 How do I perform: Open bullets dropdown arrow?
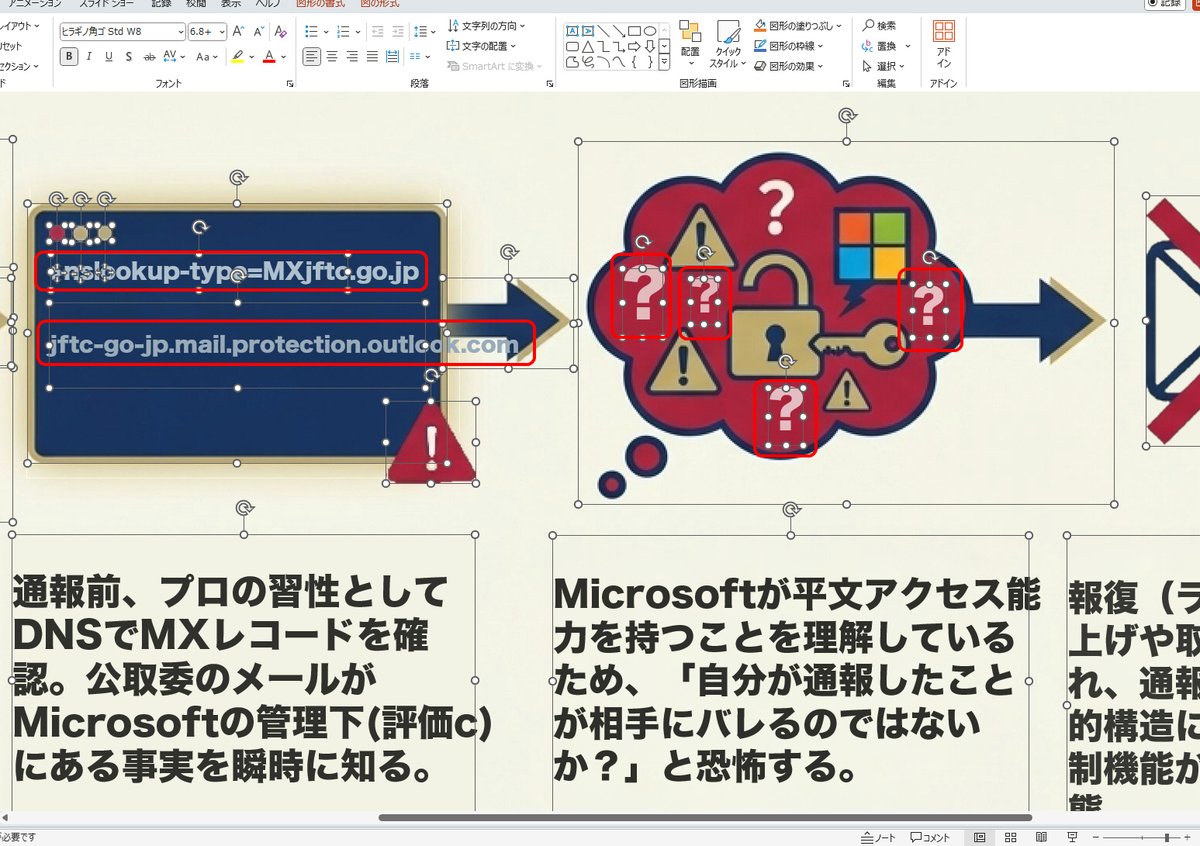tap(325, 31)
